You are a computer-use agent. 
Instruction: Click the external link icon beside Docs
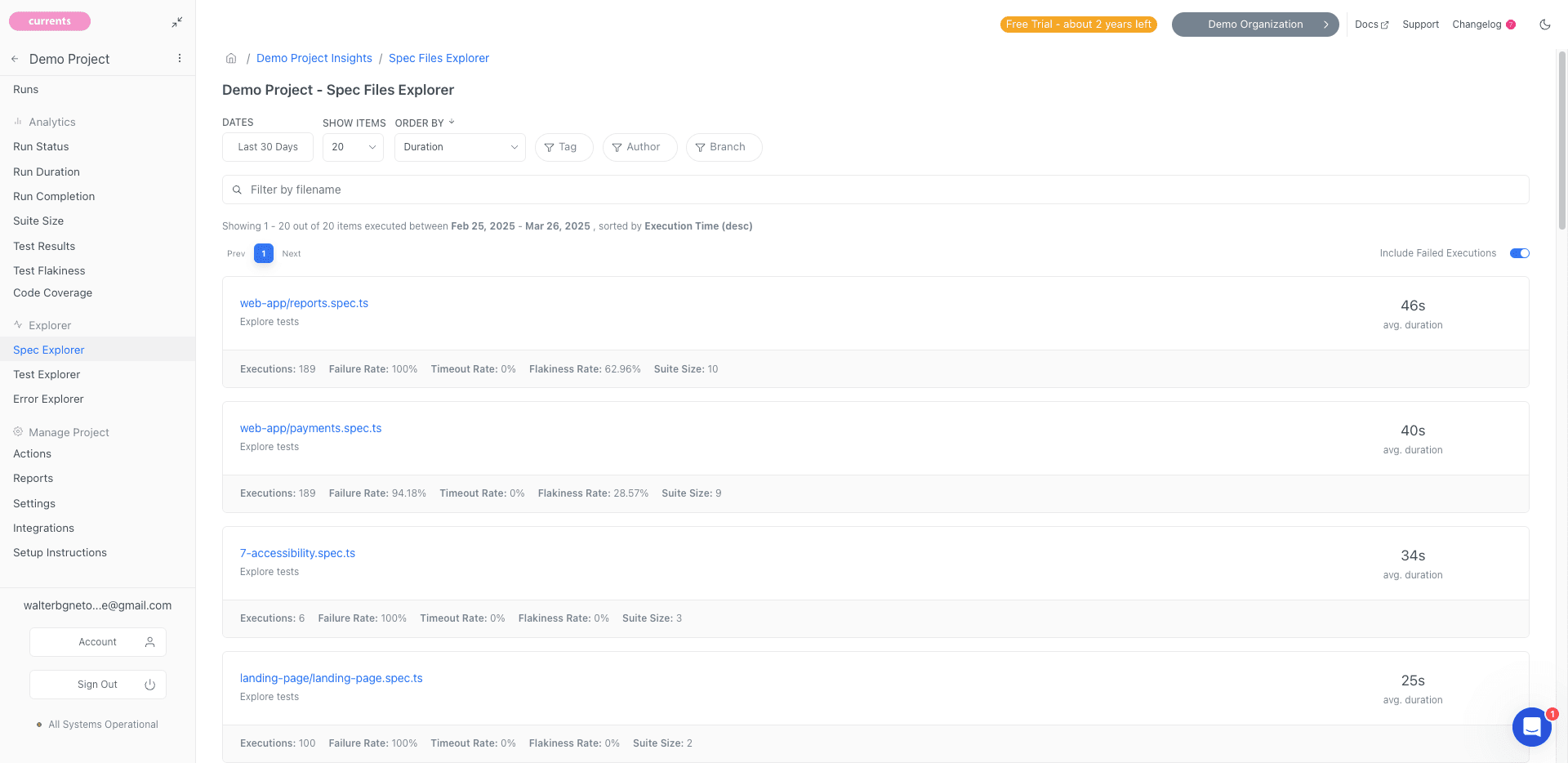1384,25
